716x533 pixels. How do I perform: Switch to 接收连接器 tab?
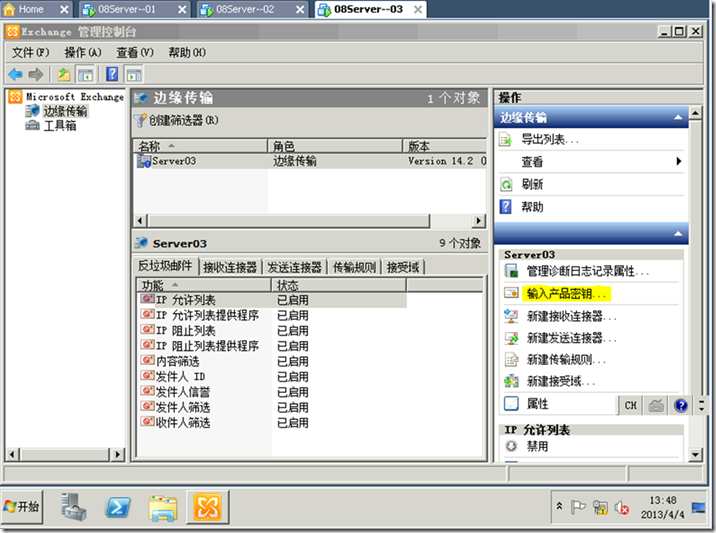230,267
